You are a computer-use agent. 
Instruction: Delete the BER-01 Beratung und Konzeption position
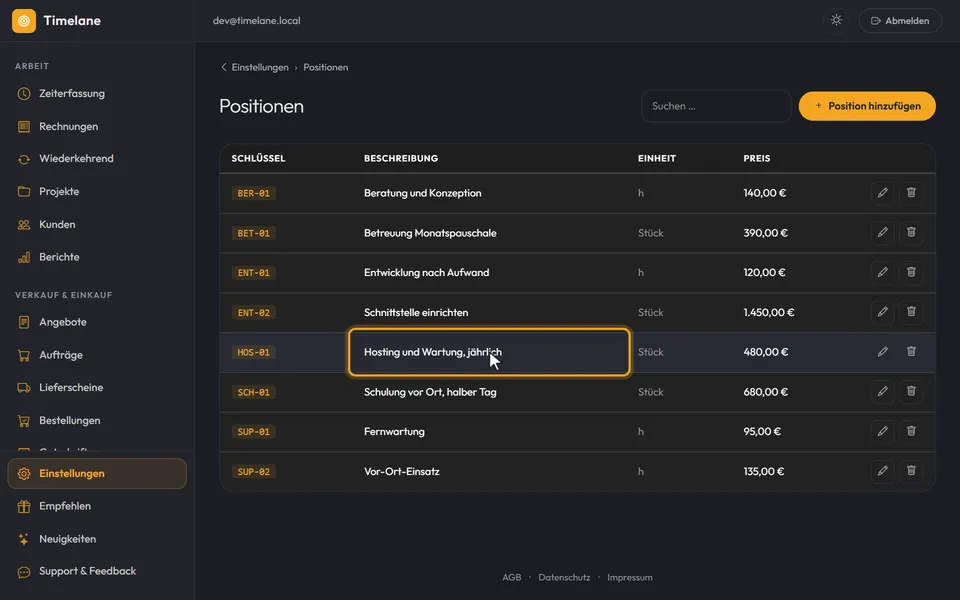click(911, 193)
